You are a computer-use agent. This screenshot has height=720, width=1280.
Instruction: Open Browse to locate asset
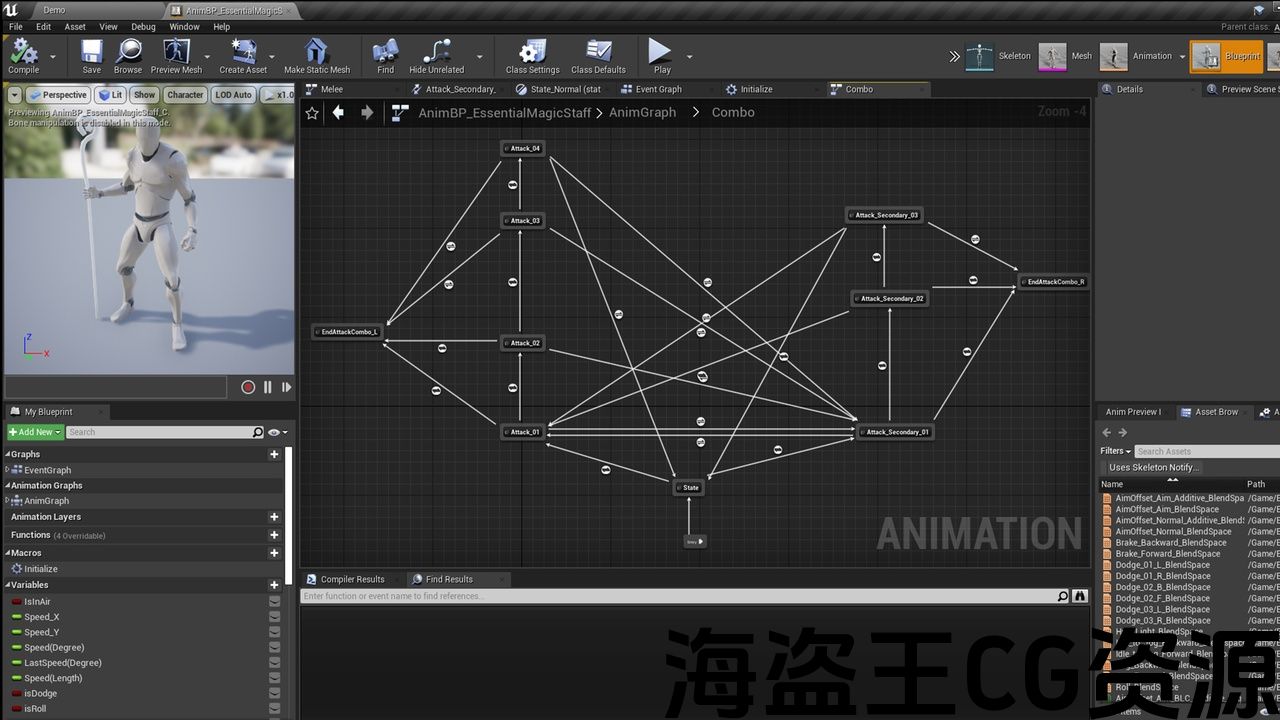click(x=128, y=56)
